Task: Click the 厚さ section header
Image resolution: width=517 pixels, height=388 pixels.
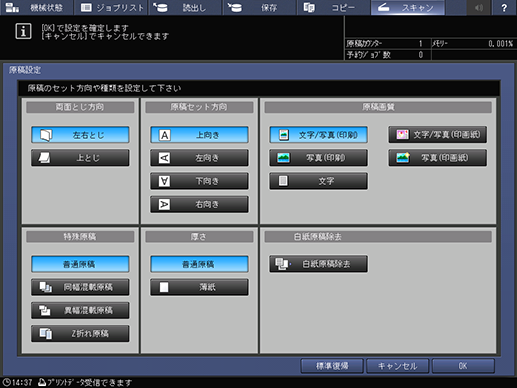Action: point(199,237)
